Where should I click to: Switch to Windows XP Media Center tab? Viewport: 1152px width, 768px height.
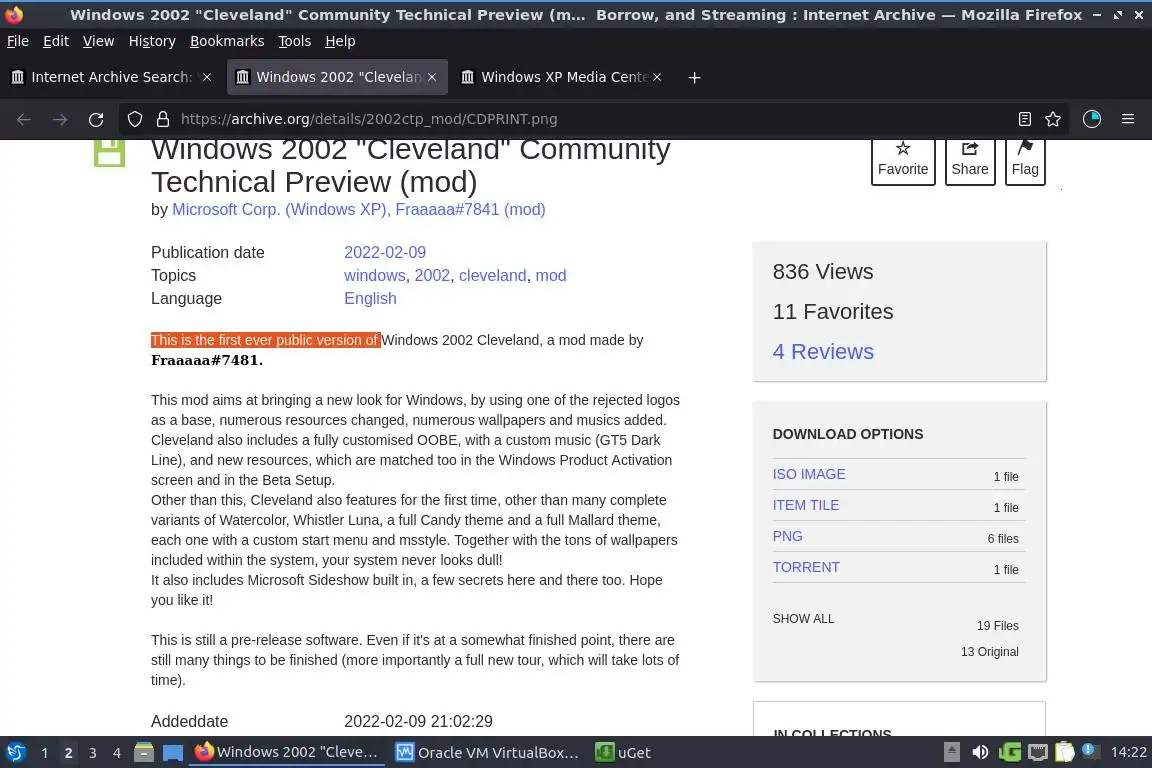pos(562,77)
